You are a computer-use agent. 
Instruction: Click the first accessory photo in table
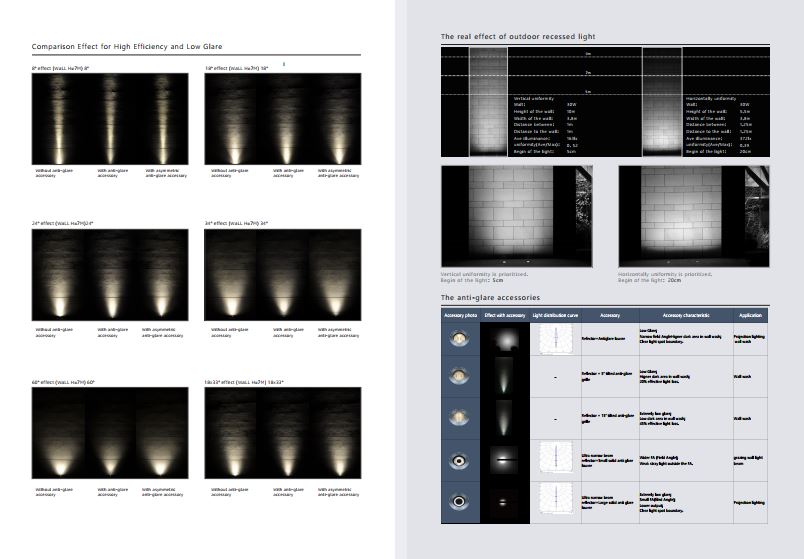(x=460, y=338)
